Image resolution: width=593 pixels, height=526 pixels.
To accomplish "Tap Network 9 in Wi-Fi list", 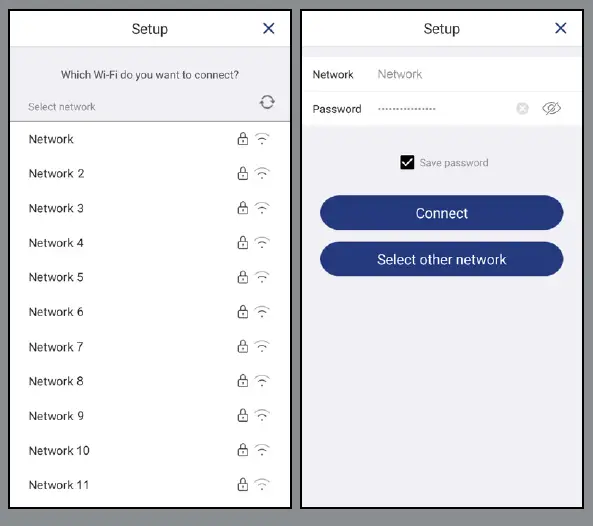I will [150, 416].
